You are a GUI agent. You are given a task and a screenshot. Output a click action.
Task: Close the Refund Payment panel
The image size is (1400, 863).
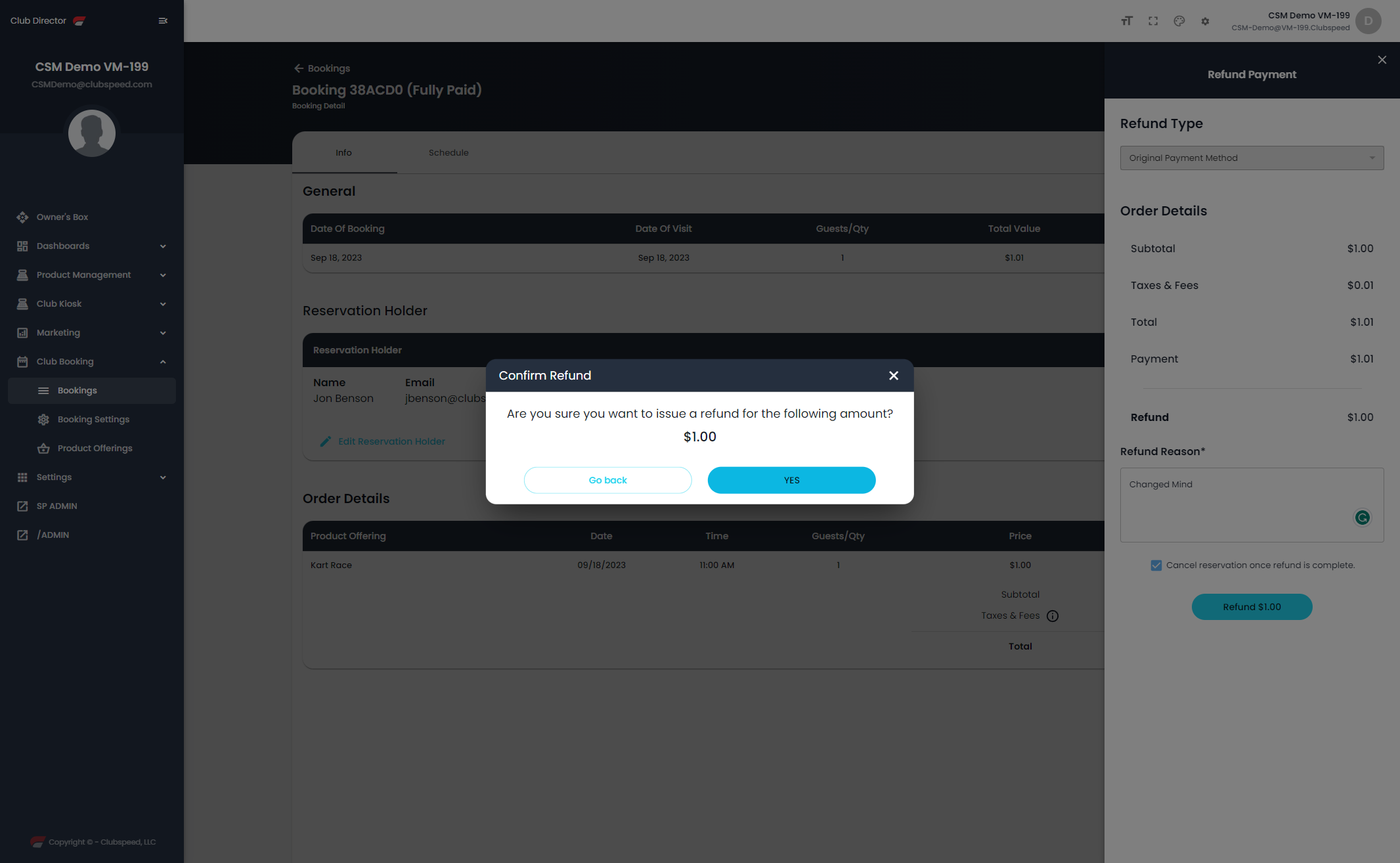point(1382,60)
